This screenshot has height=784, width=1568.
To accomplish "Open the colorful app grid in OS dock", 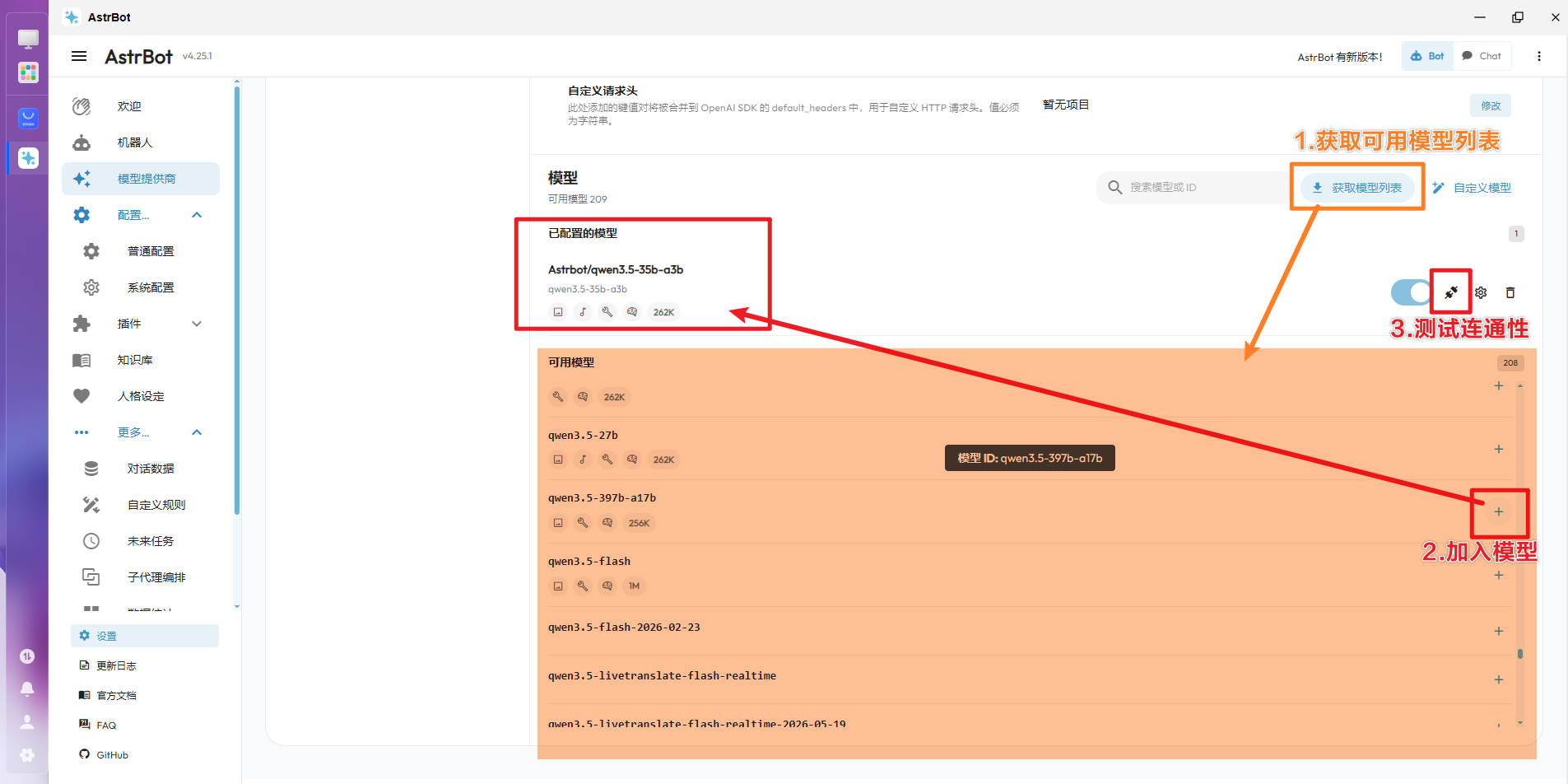I will (28, 72).
